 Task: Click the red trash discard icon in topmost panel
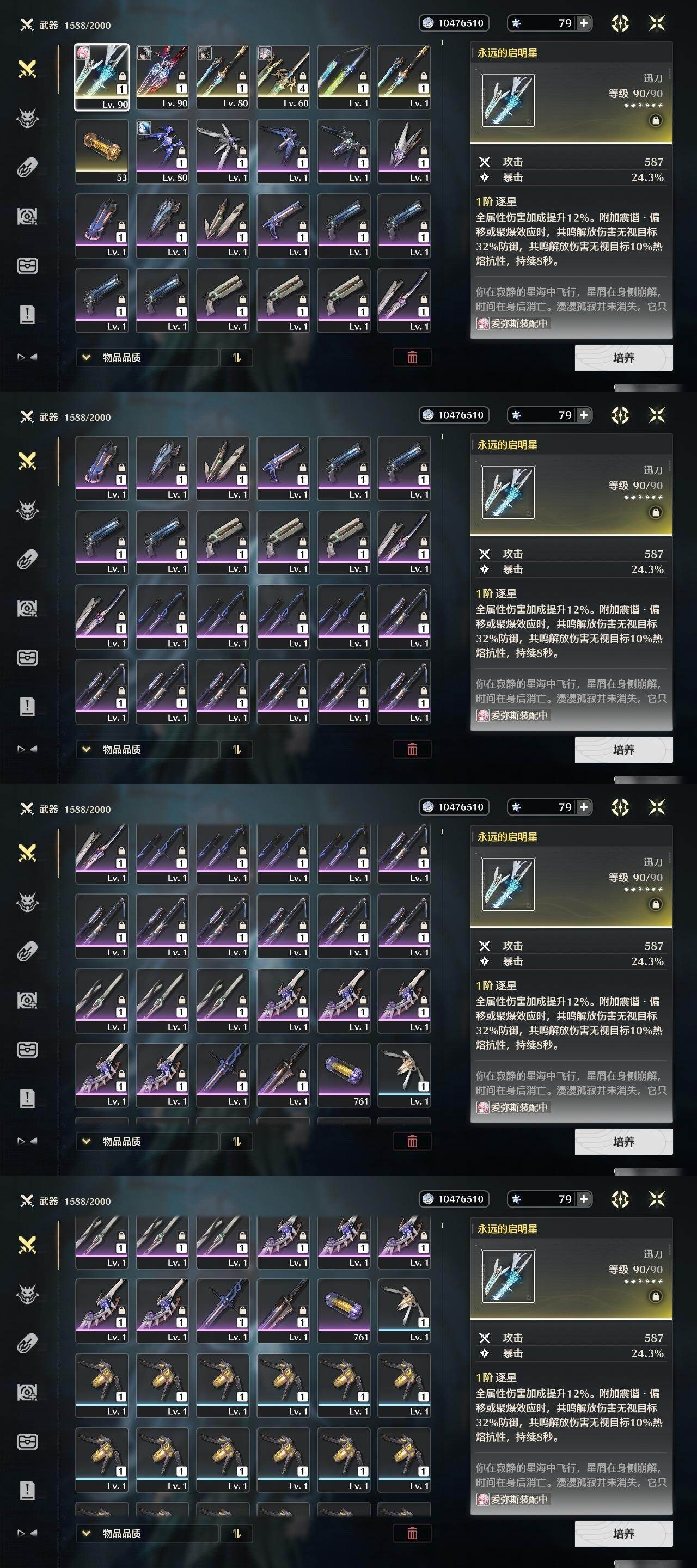click(x=412, y=357)
